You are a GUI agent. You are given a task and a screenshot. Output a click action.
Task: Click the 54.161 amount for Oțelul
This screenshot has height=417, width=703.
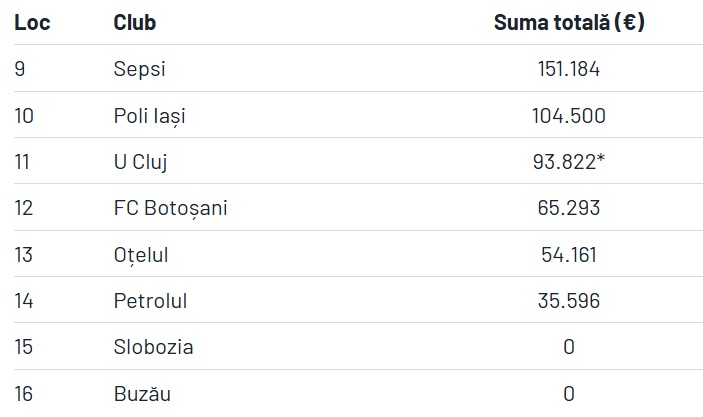(x=569, y=255)
